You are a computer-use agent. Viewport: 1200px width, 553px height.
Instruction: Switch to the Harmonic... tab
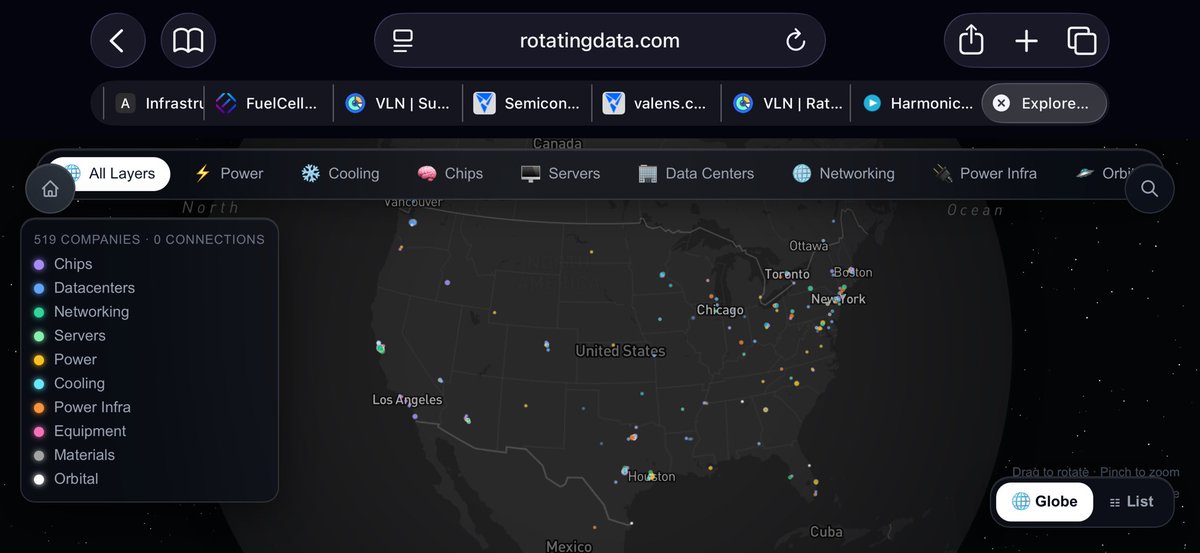(915, 103)
